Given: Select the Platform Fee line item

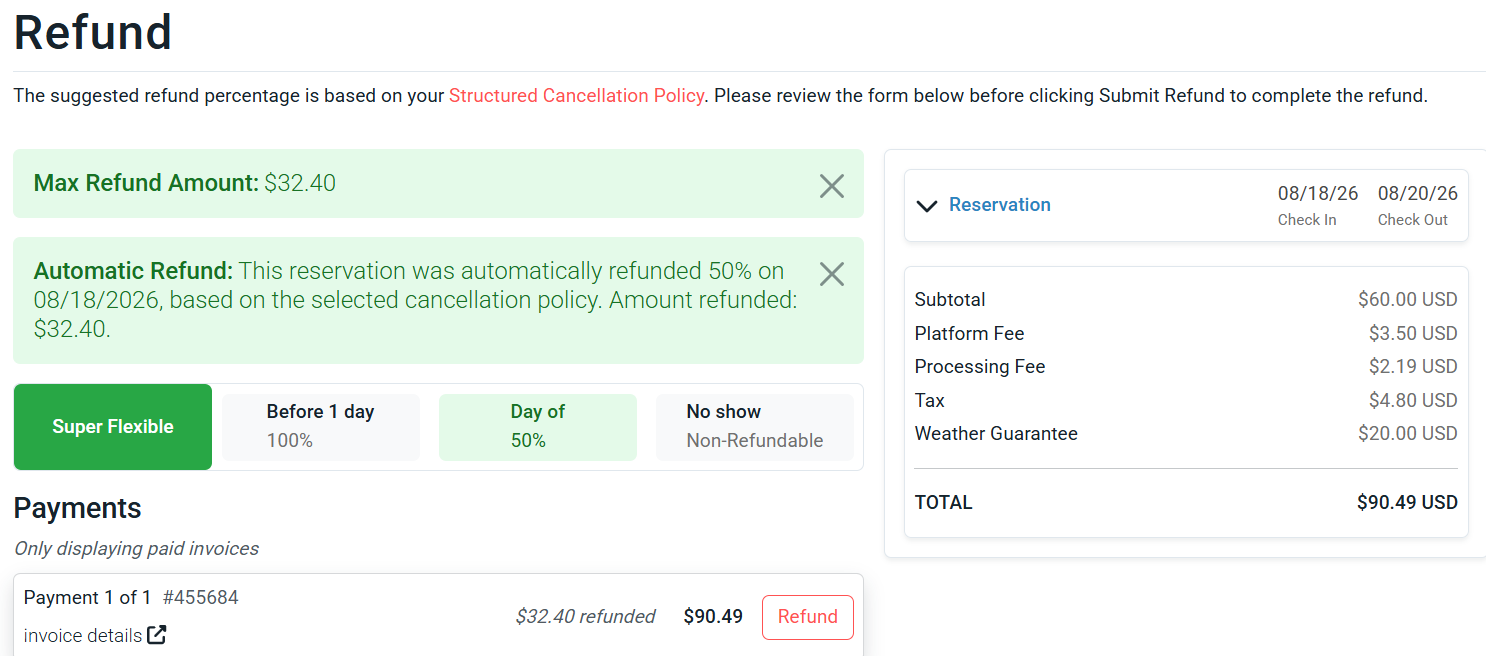Looking at the screenshot, I should pyautogui.click(x=1186, y=334).
